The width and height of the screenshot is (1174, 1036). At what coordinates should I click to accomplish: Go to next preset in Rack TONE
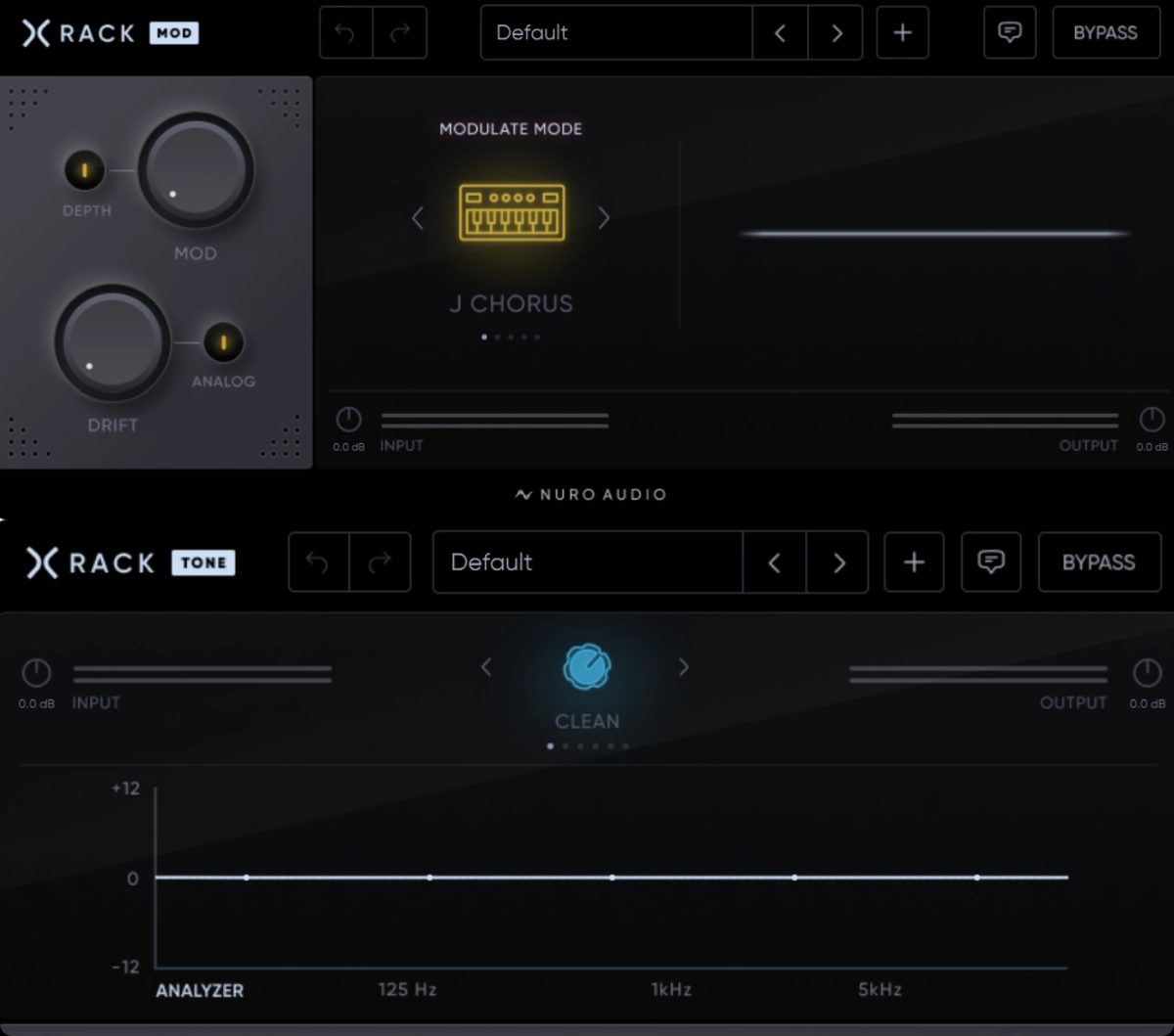tap(837, 563)
